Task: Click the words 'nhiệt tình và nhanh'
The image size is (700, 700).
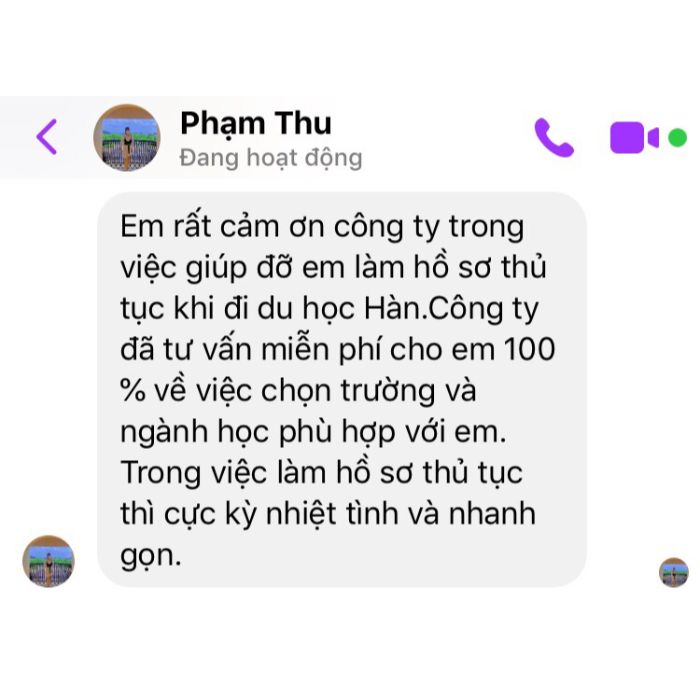Action: pos(401,513)
